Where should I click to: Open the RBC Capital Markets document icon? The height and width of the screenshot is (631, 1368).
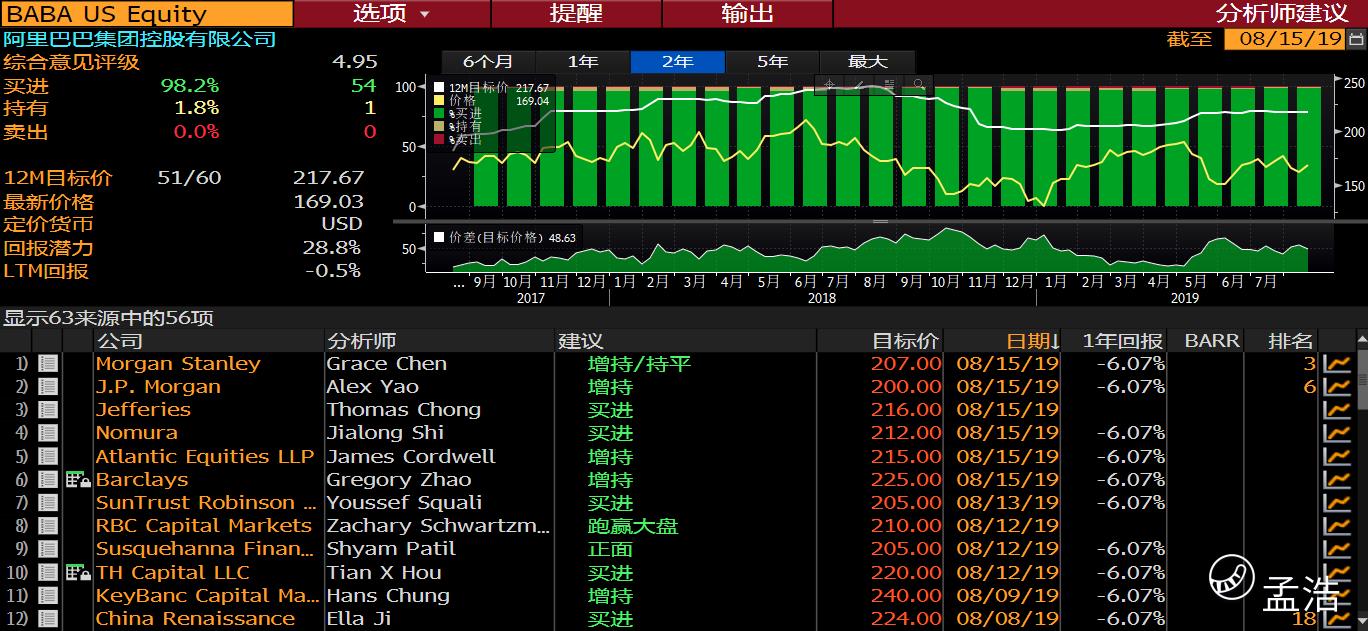[x=48, y=526]
